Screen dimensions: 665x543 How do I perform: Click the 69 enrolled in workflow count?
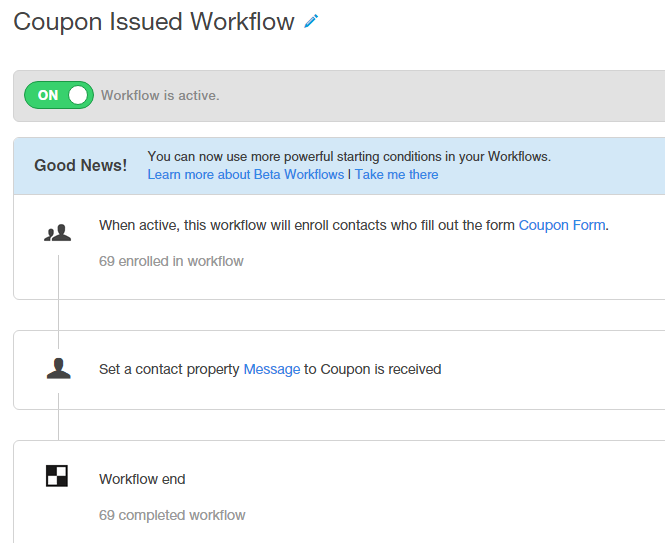click(x=171, y=261)
